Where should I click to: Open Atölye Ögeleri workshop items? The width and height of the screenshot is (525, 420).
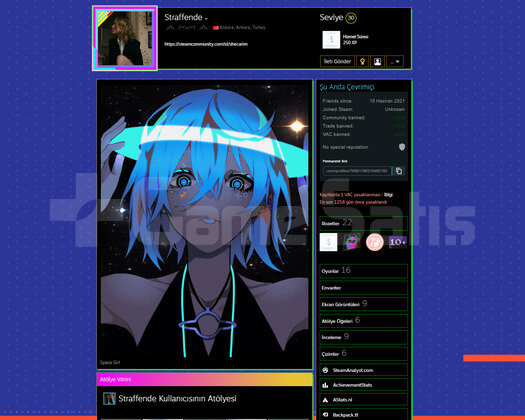click(x=364, y=321)
